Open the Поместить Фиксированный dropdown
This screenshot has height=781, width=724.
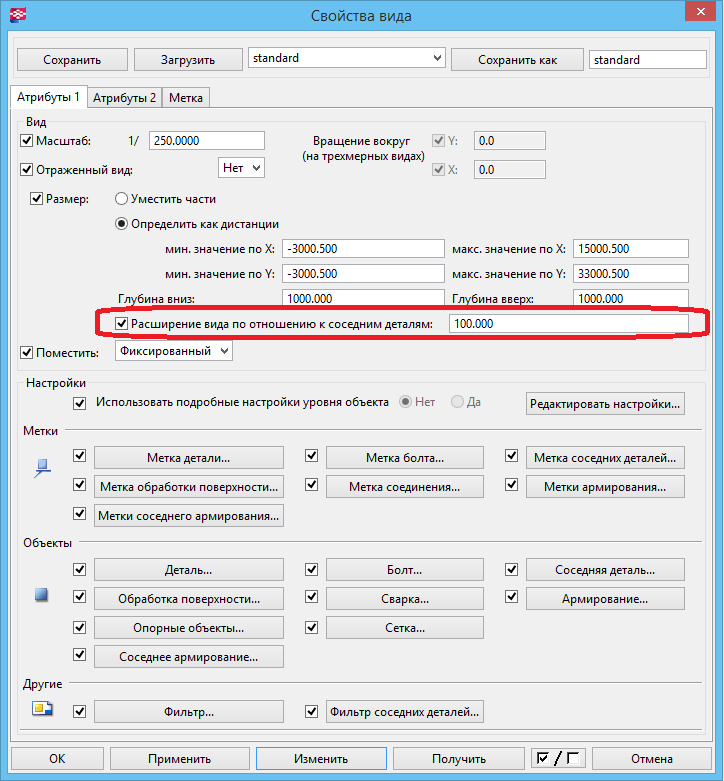174,351
